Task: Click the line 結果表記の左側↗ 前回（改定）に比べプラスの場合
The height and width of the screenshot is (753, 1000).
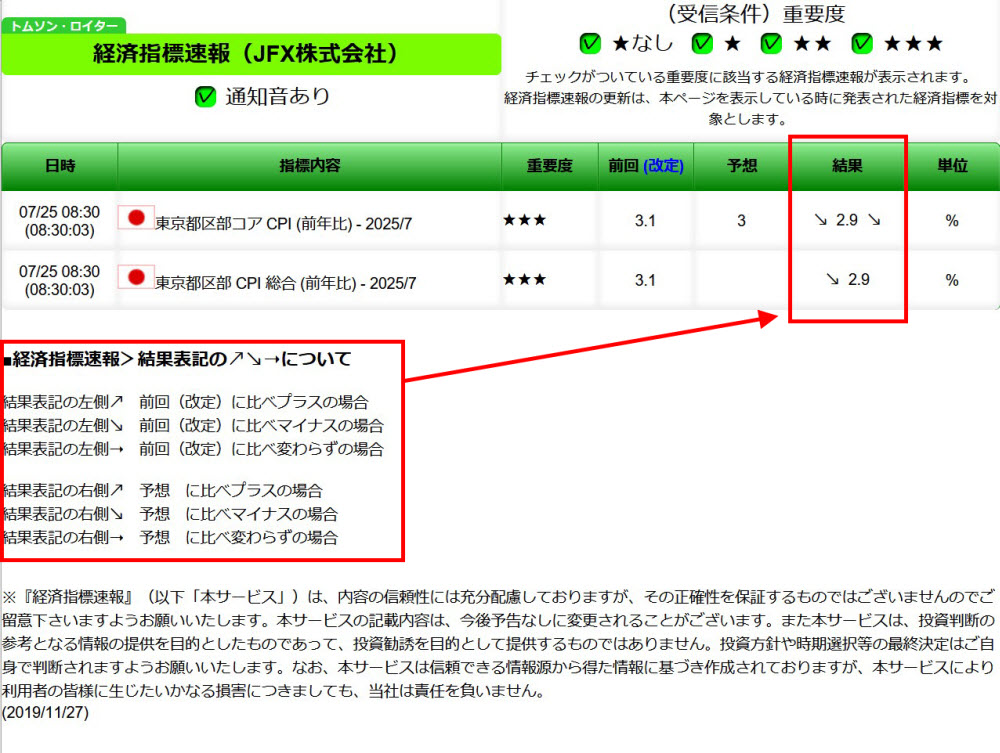Action: point(186,402)
